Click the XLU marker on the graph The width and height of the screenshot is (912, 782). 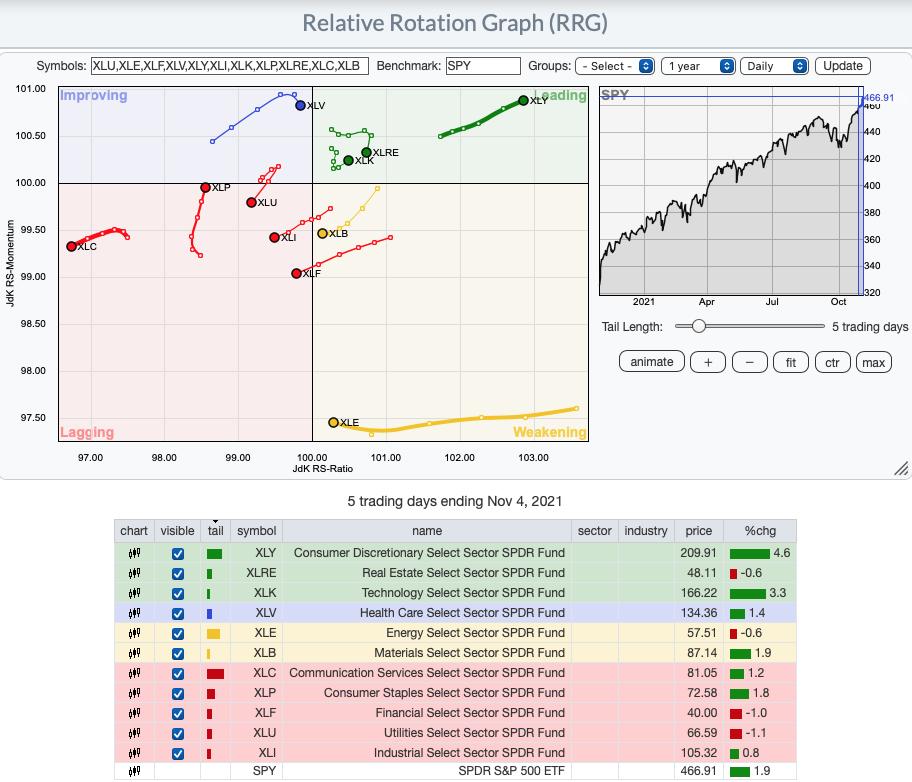251,202
